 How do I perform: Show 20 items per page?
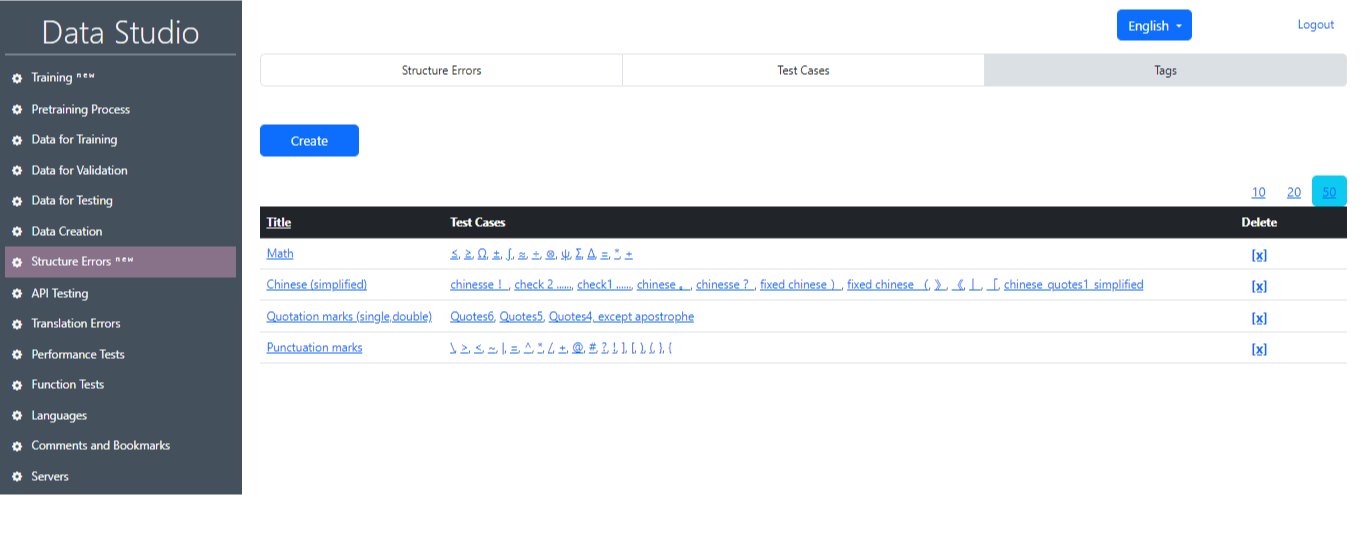click(x=1294, y=192)
